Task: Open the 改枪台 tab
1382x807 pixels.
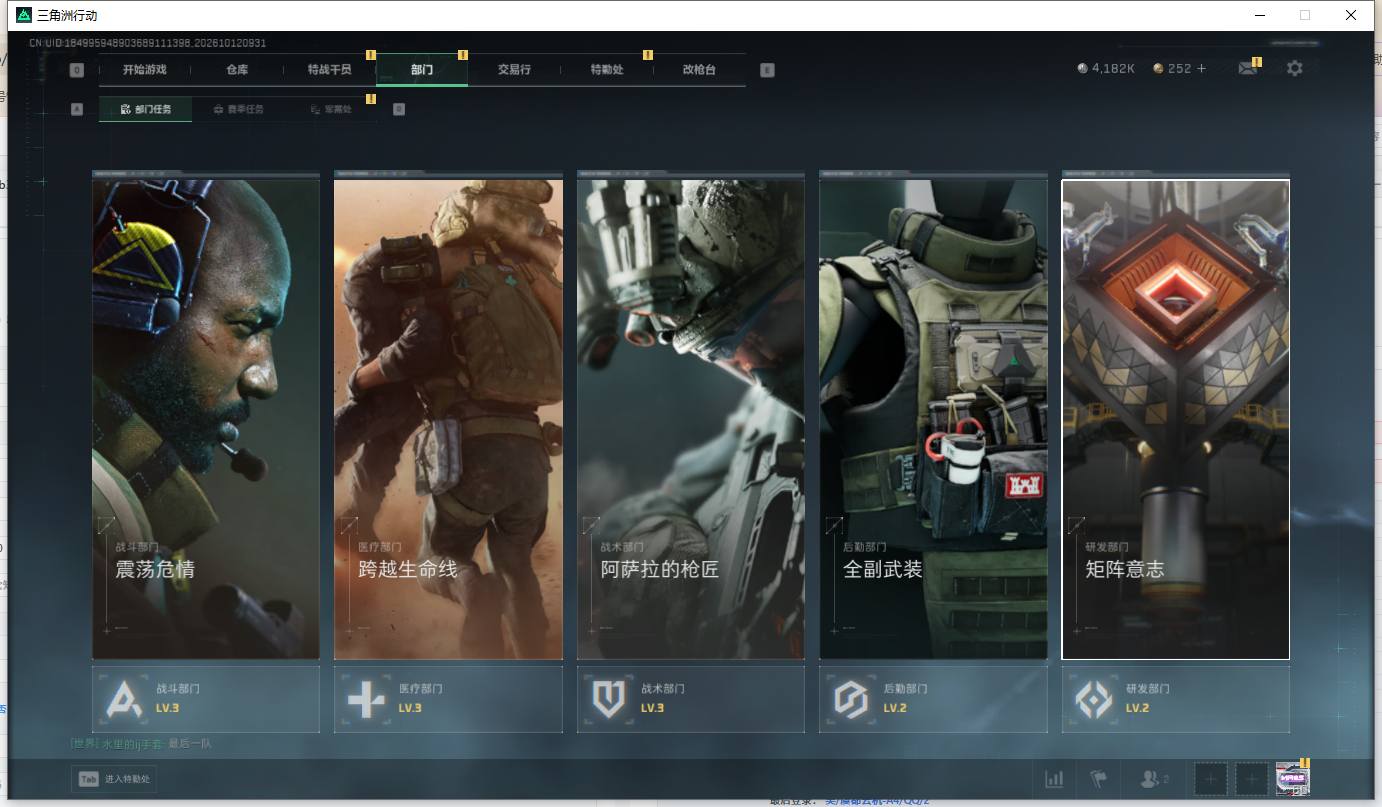Action: (x=699, y=70)
